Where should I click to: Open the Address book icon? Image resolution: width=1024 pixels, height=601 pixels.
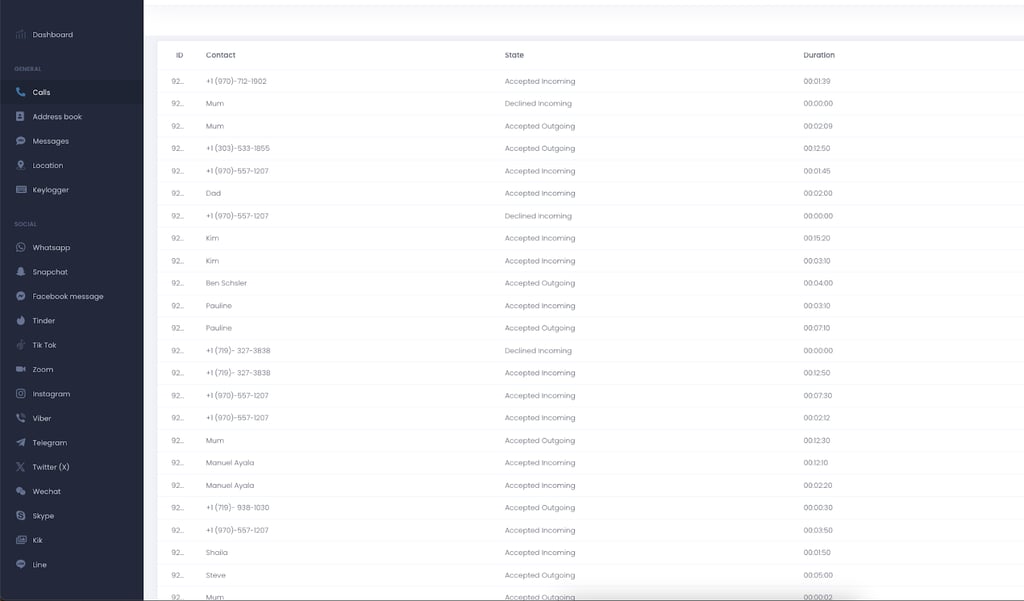click(21, 116)
